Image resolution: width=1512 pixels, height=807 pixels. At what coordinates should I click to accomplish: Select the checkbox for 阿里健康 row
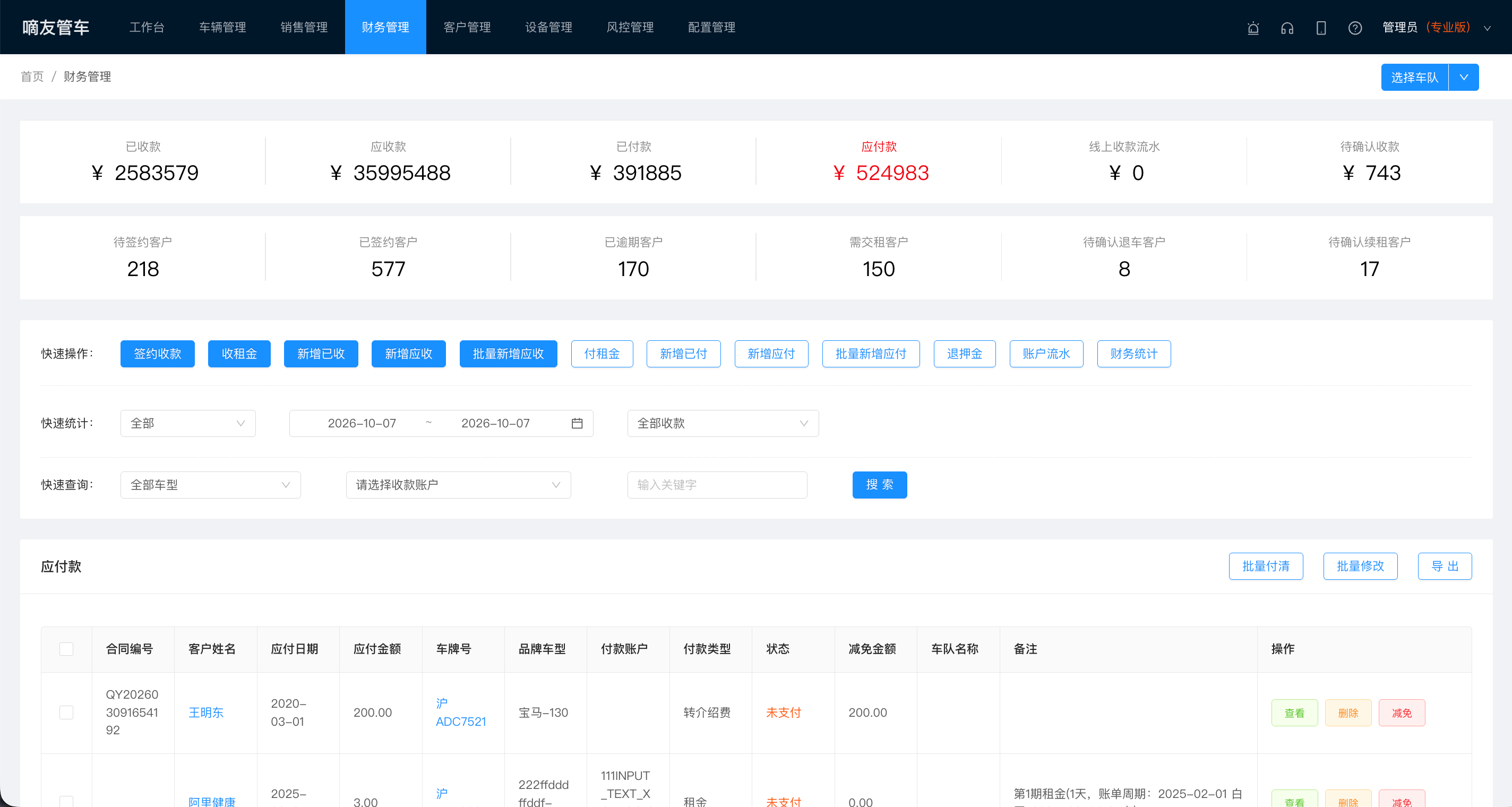(66, 801)
